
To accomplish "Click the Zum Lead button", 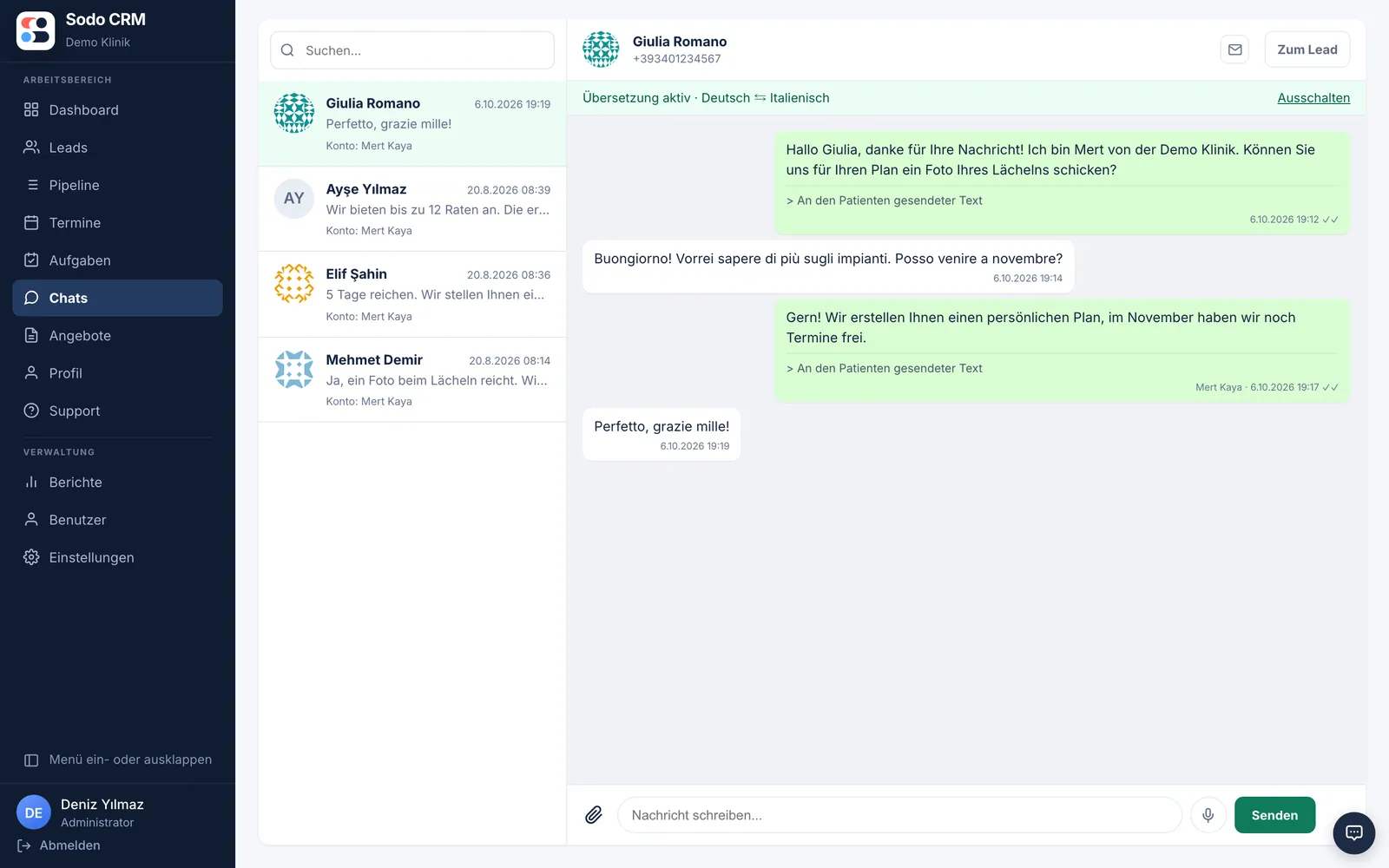I will click(1307, 49).
